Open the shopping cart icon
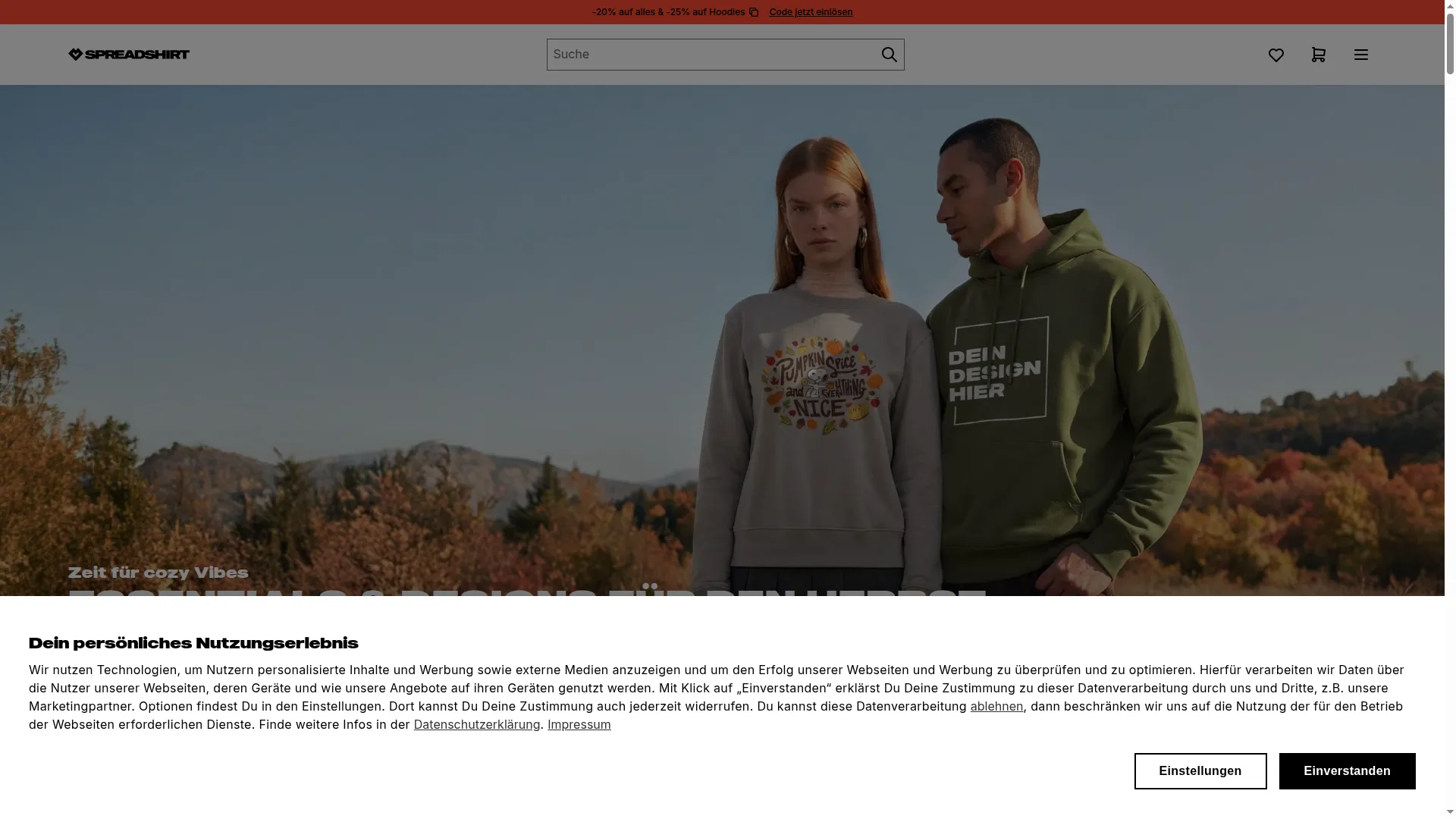This screenshot has height=819, width=1456. (x=1319, y=55)
